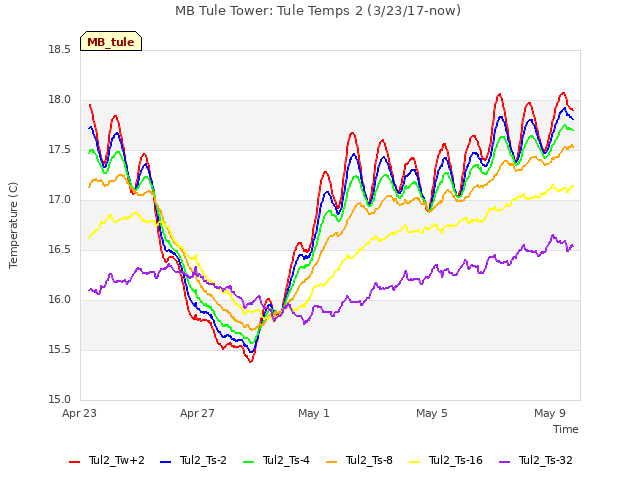Click the purple Tul2_Ts-32 legend swatch
The width and height of the screenshot is (640, 480).
[504, 462]
